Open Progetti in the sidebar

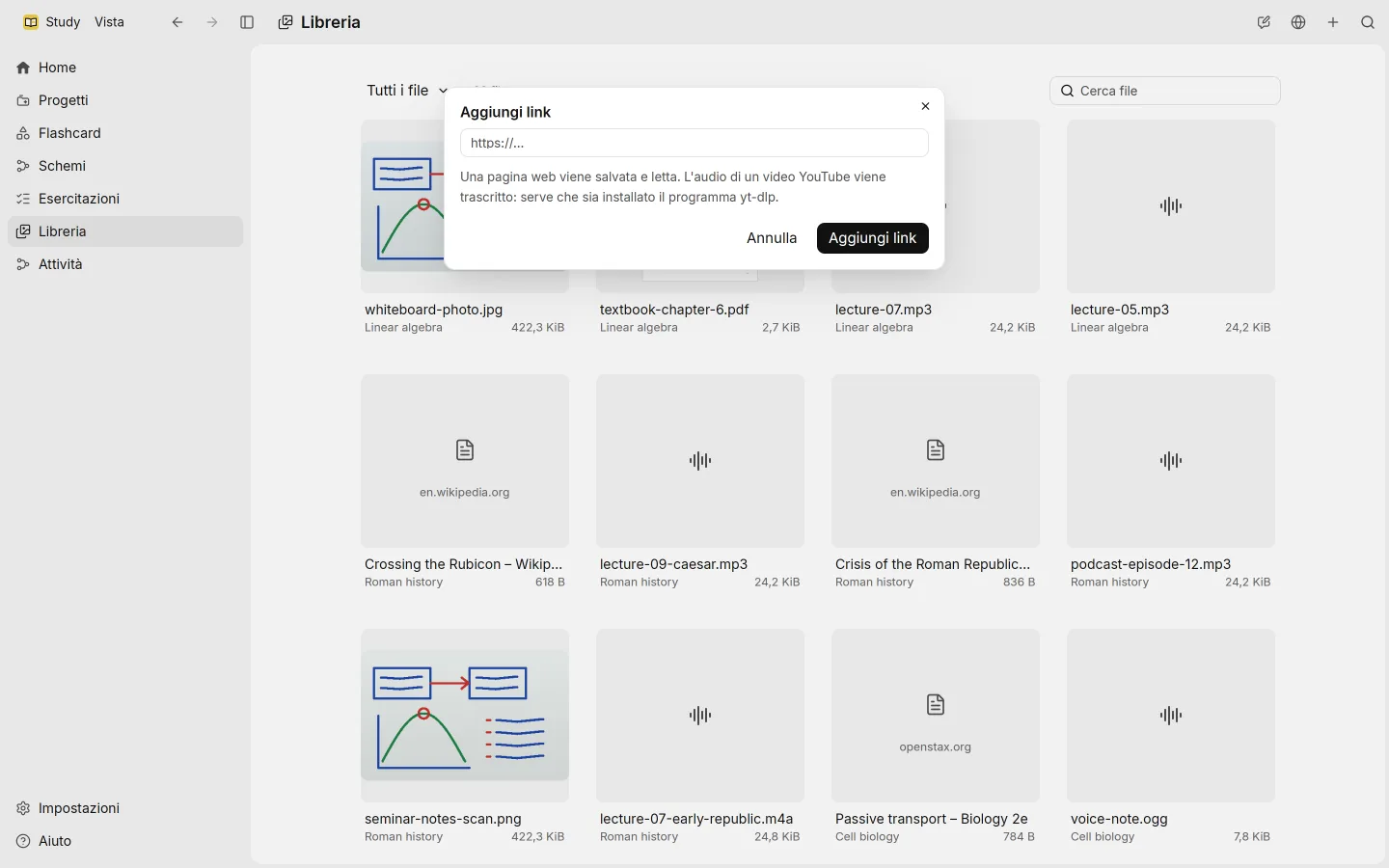(x=125, y=100)
